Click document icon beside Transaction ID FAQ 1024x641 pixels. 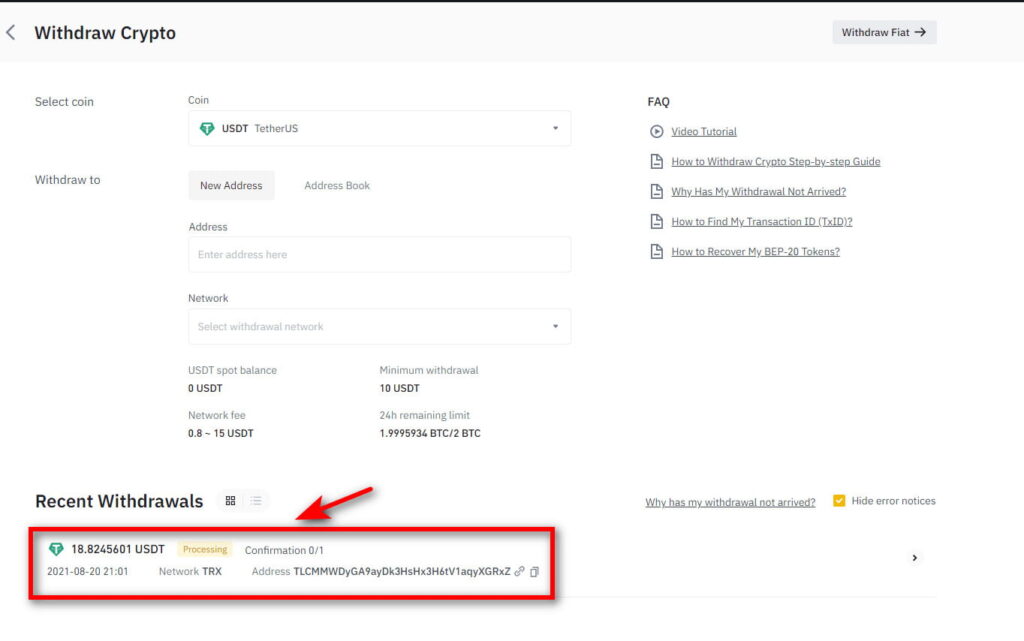click(656, 221)
